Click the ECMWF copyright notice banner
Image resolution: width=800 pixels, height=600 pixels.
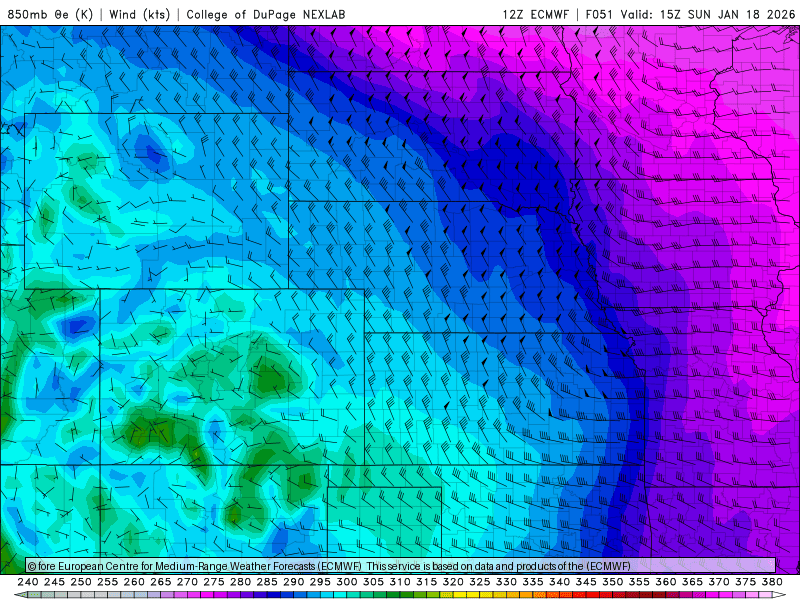[401, 566]
